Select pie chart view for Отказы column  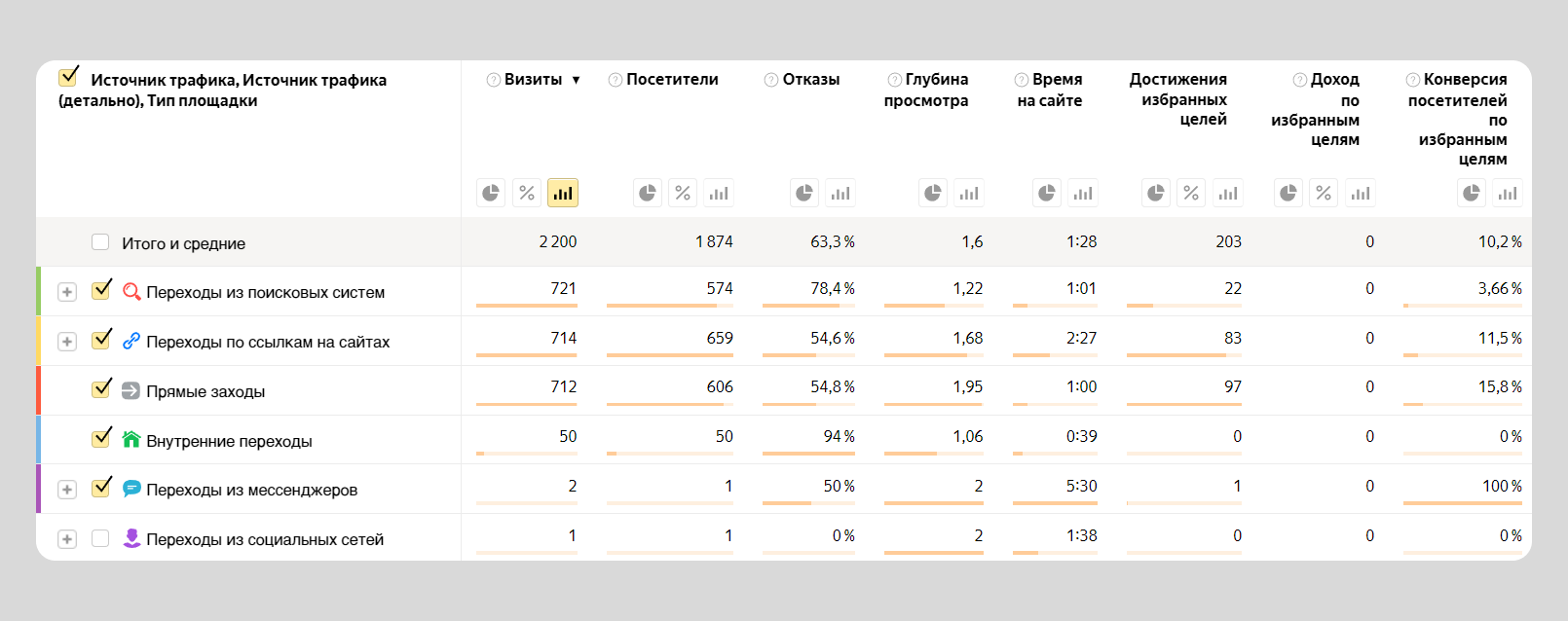(x=804, y=193)
